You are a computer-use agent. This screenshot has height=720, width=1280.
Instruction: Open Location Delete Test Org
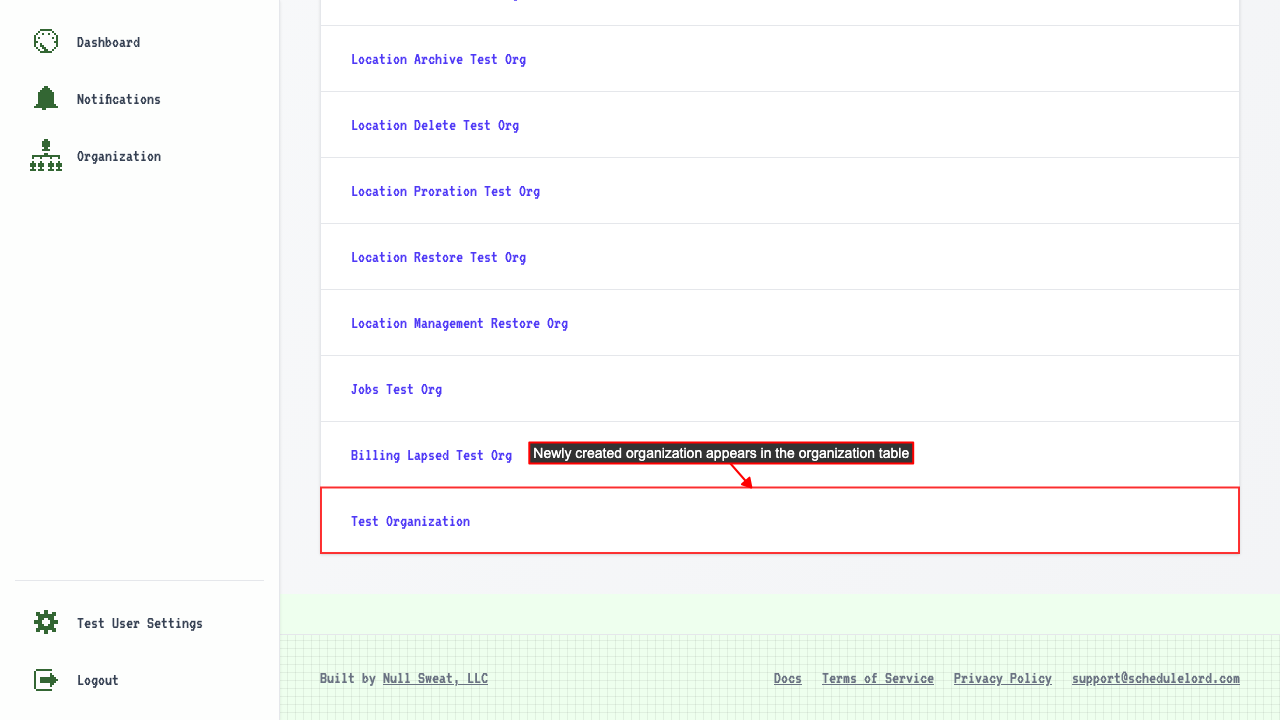435,125
